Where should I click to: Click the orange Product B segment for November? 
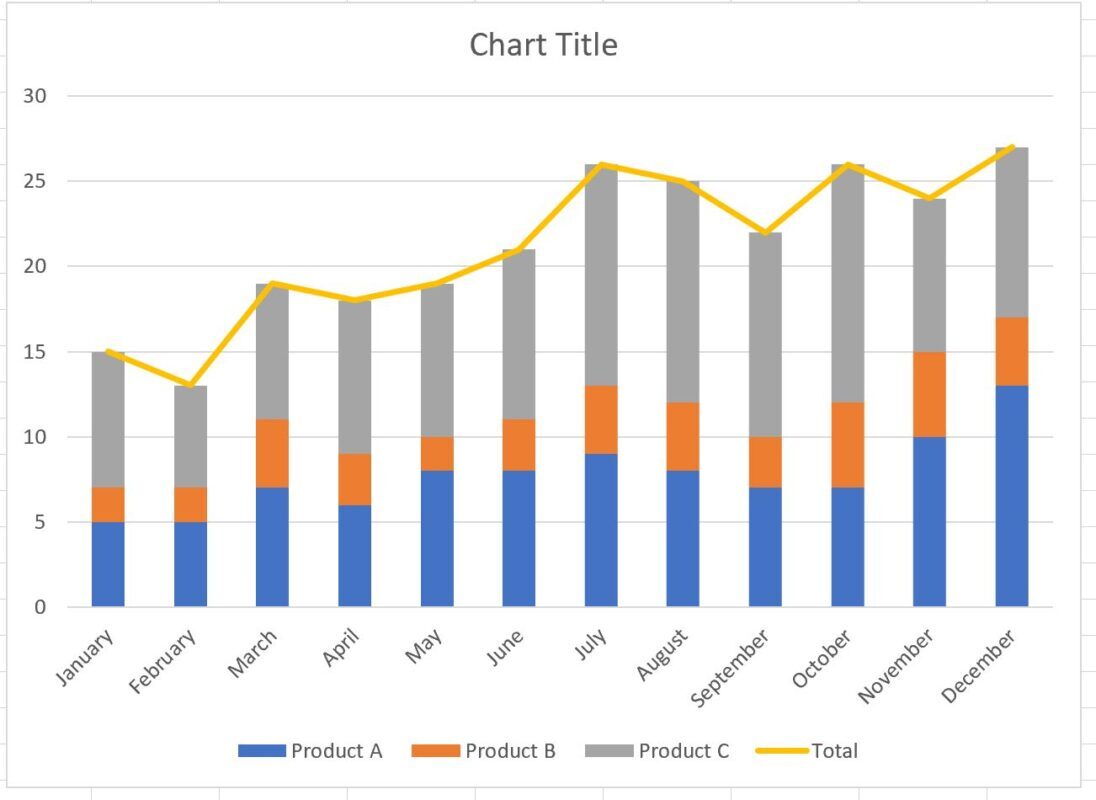929,394
